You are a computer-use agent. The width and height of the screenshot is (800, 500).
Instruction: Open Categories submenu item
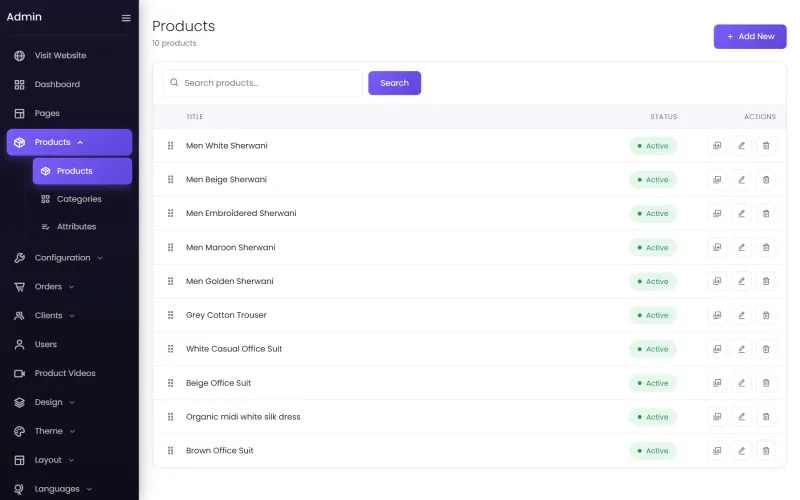coord(82,199)
